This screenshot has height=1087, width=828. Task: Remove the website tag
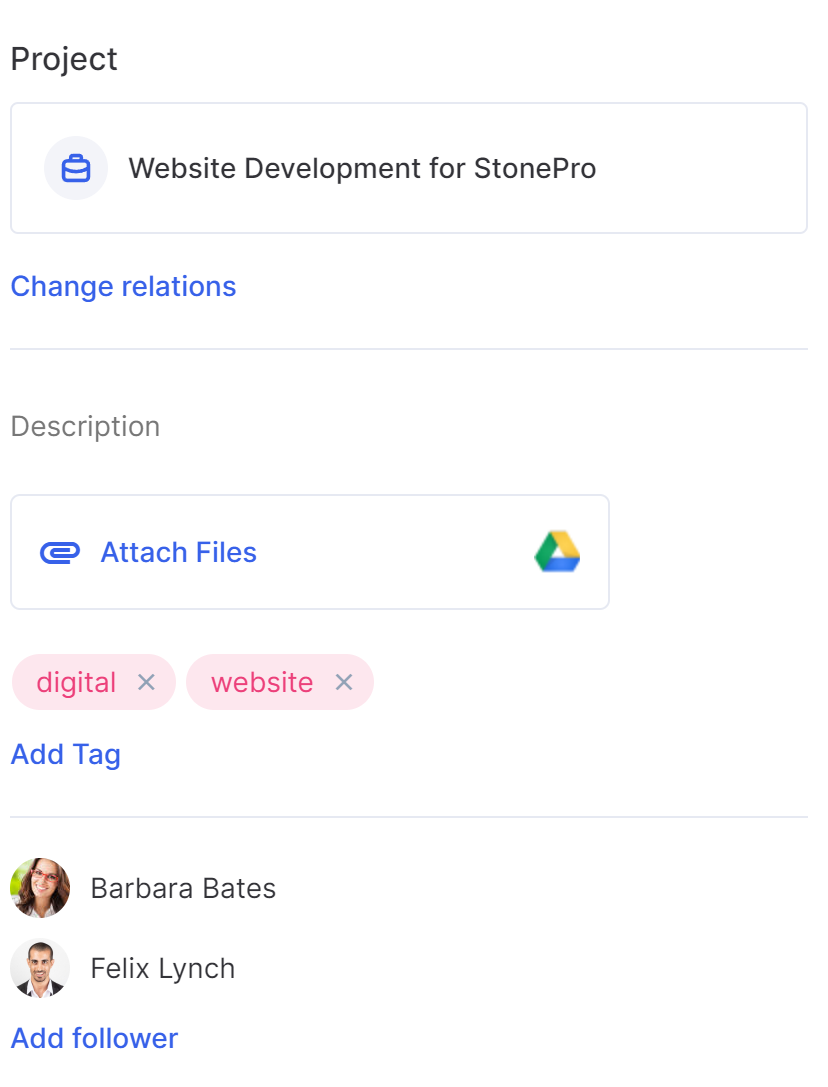(344, 683)
